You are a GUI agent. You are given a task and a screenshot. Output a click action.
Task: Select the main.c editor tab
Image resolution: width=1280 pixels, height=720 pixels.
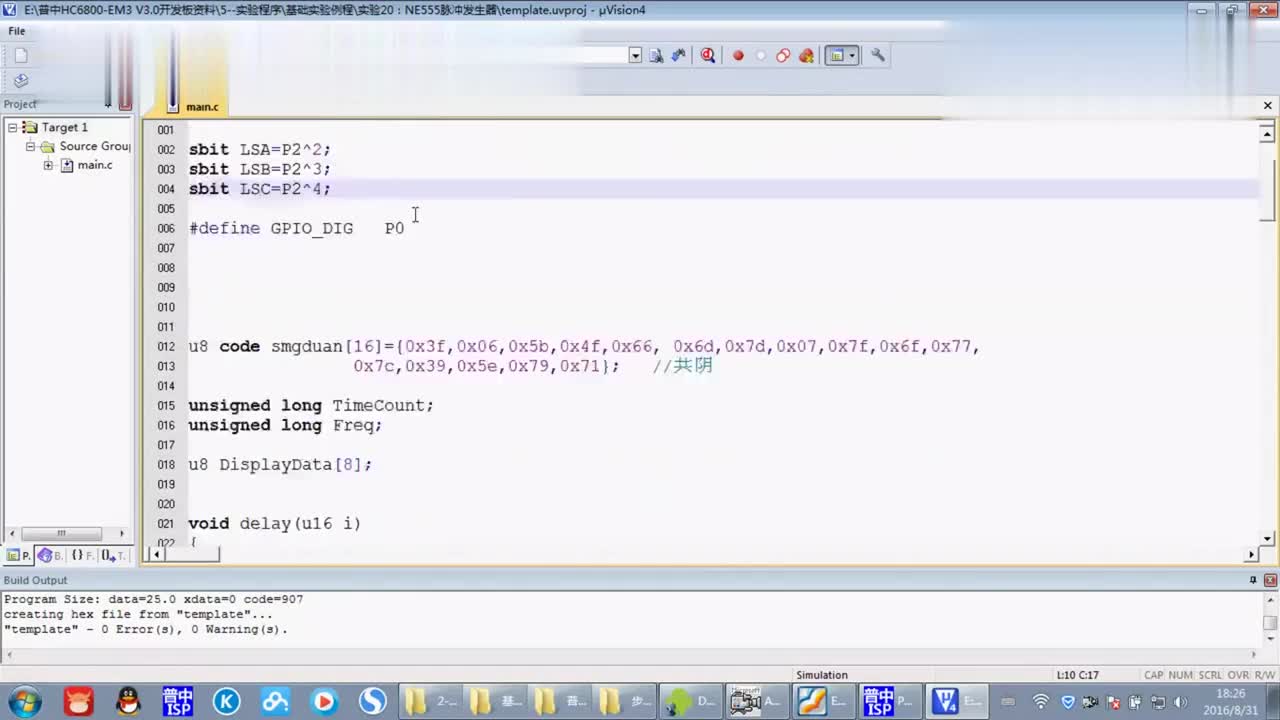point(202,107)
